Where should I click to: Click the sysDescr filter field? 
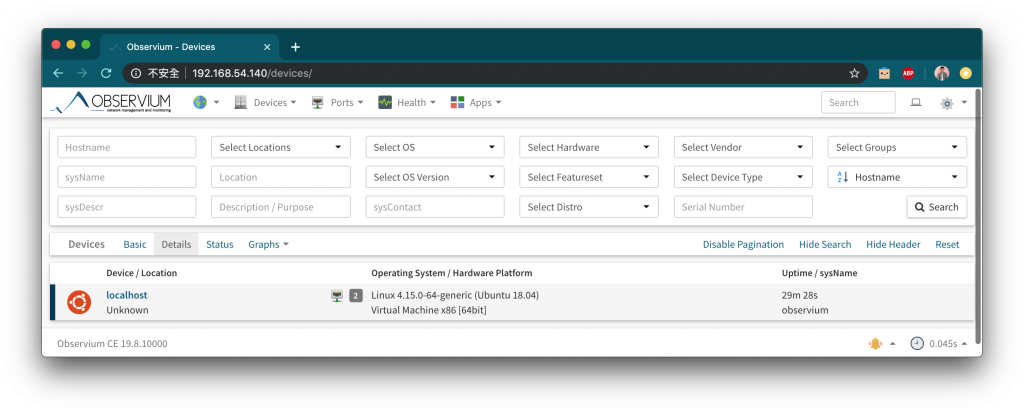[x=127, y=207]
